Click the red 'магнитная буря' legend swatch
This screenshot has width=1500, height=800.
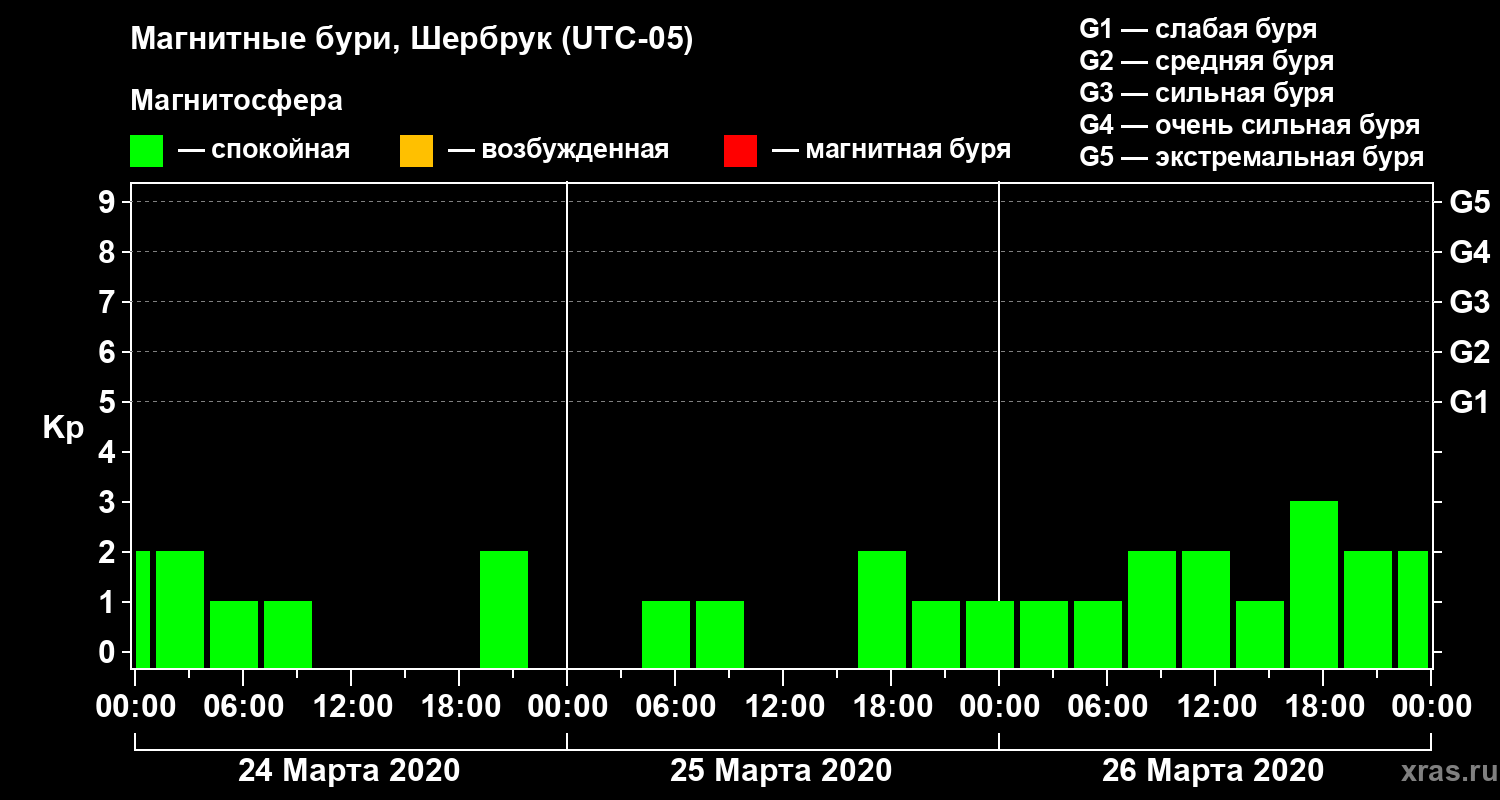click(x=740, y=151)
